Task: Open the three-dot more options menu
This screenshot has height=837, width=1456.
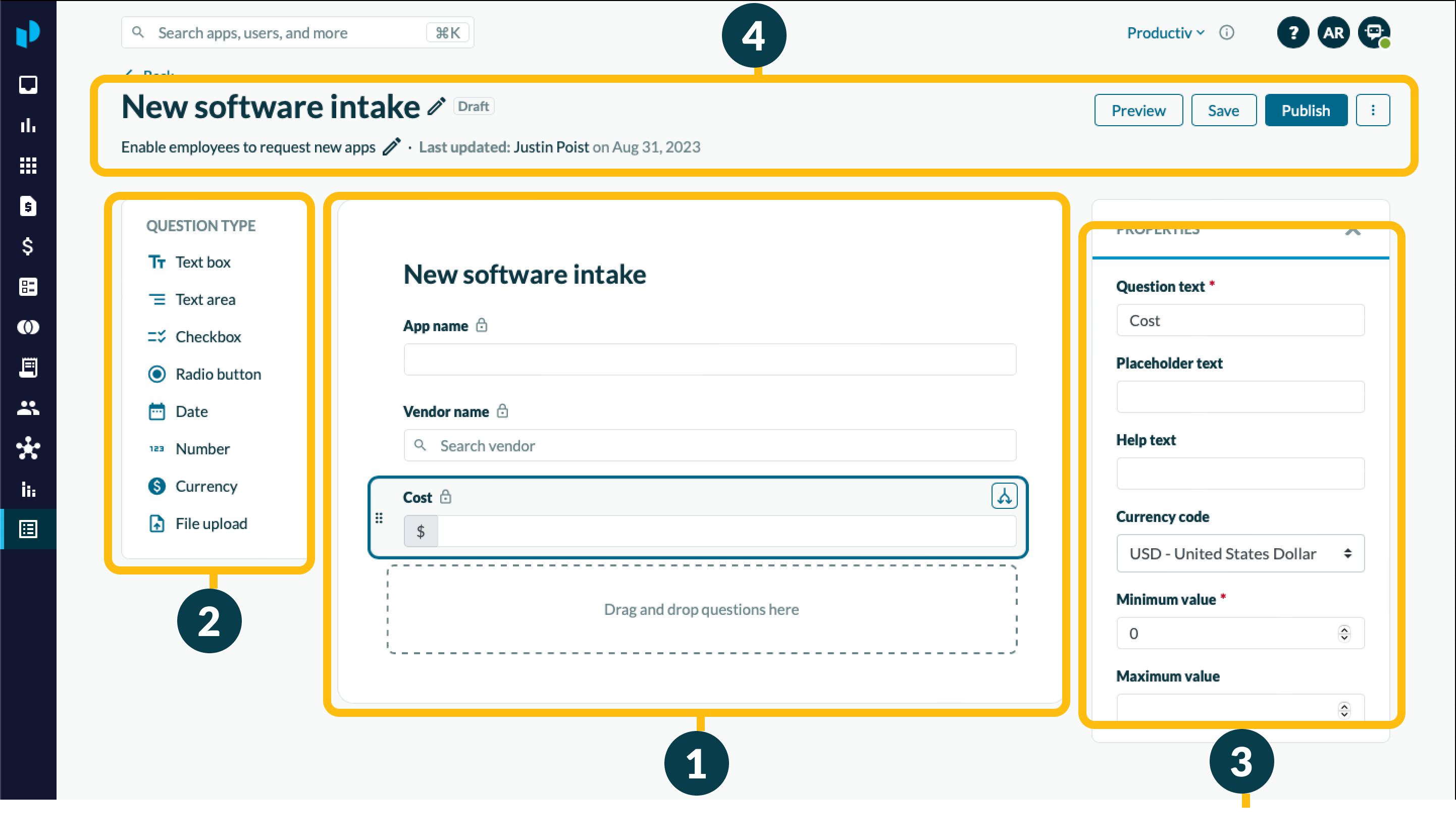Action: (1373, 111)
